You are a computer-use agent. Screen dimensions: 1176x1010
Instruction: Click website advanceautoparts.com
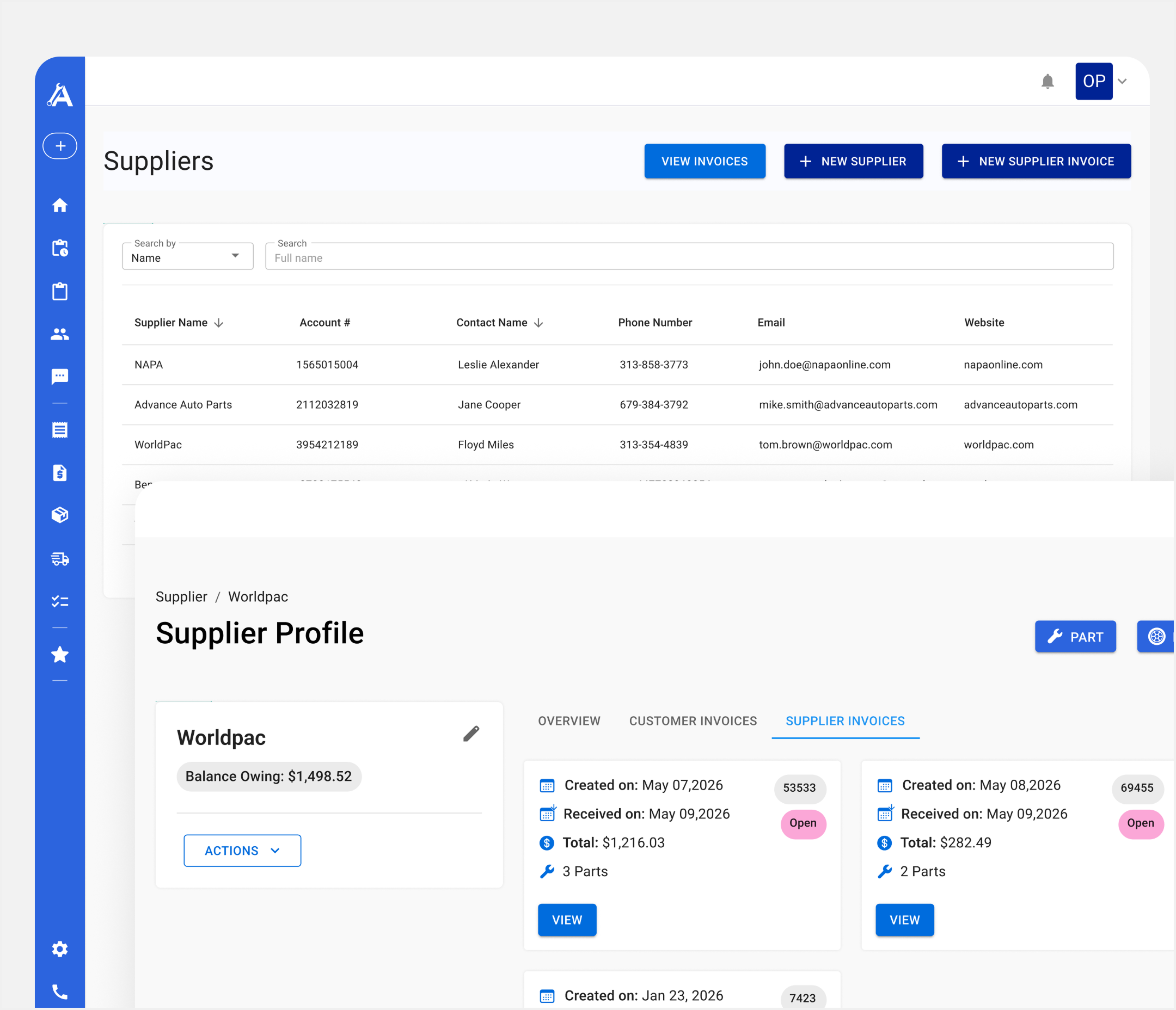point(1020,404)
